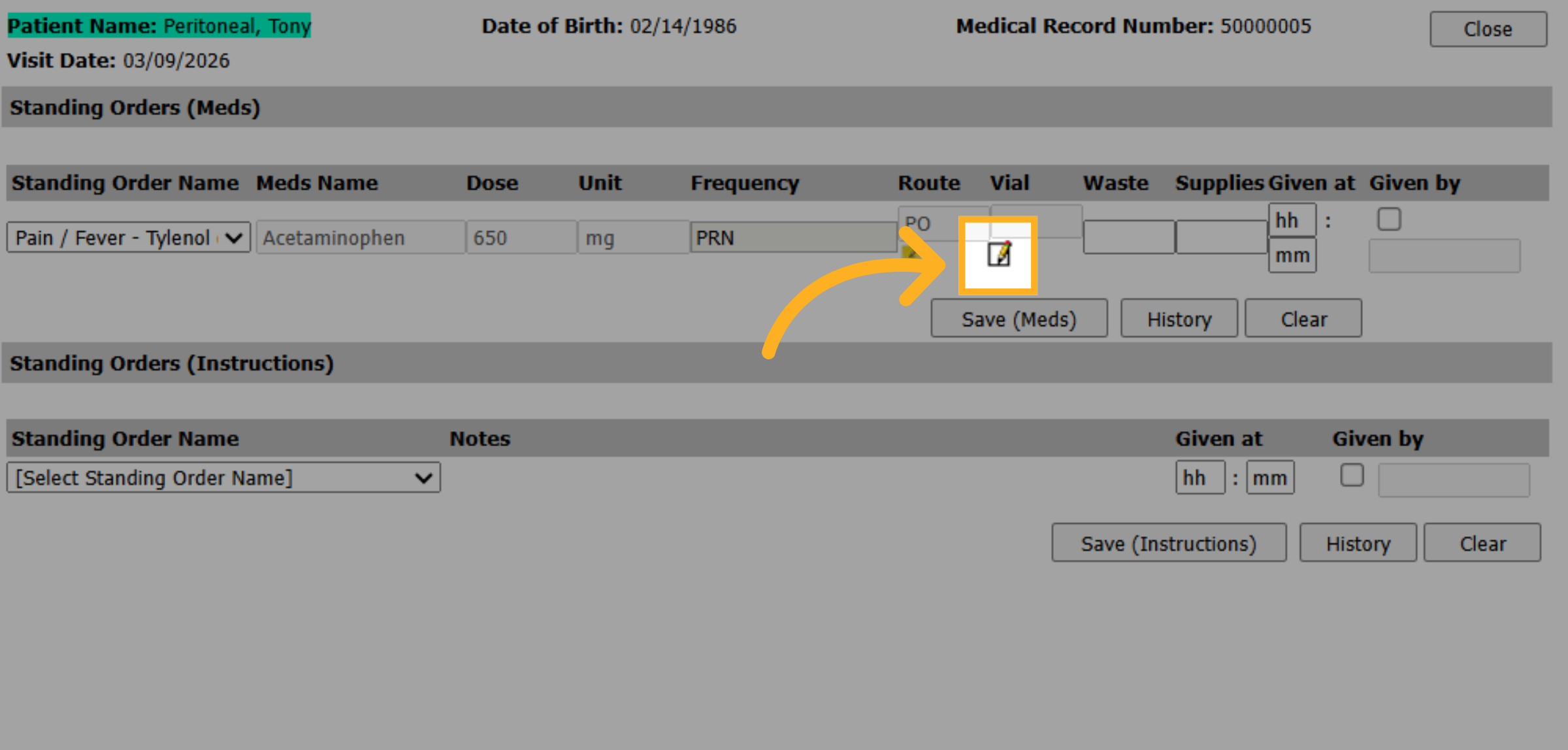This screenshot has height=750, width=1568.
Task: Close the standing orders window
Action: pyautogui.click(x=1488, y=29)
